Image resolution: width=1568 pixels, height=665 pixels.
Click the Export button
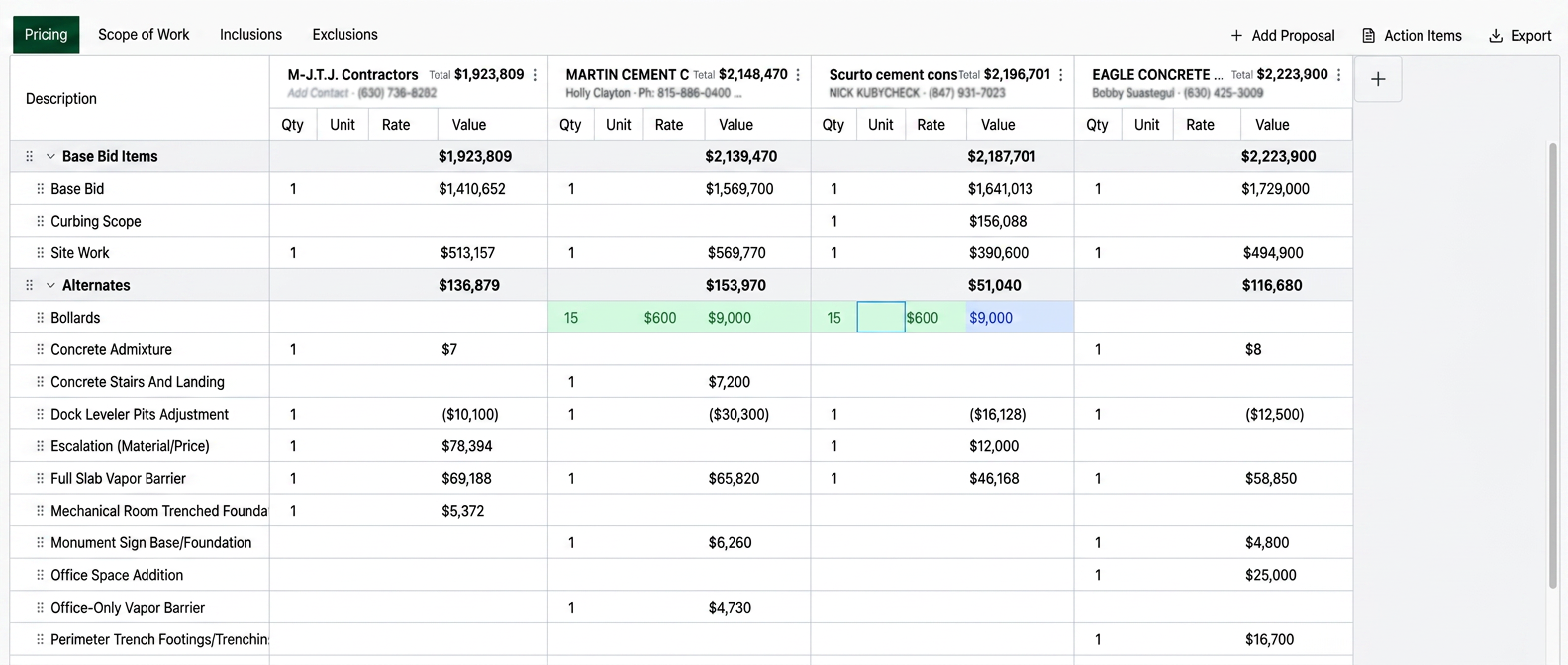click(x=1519, y=36)
